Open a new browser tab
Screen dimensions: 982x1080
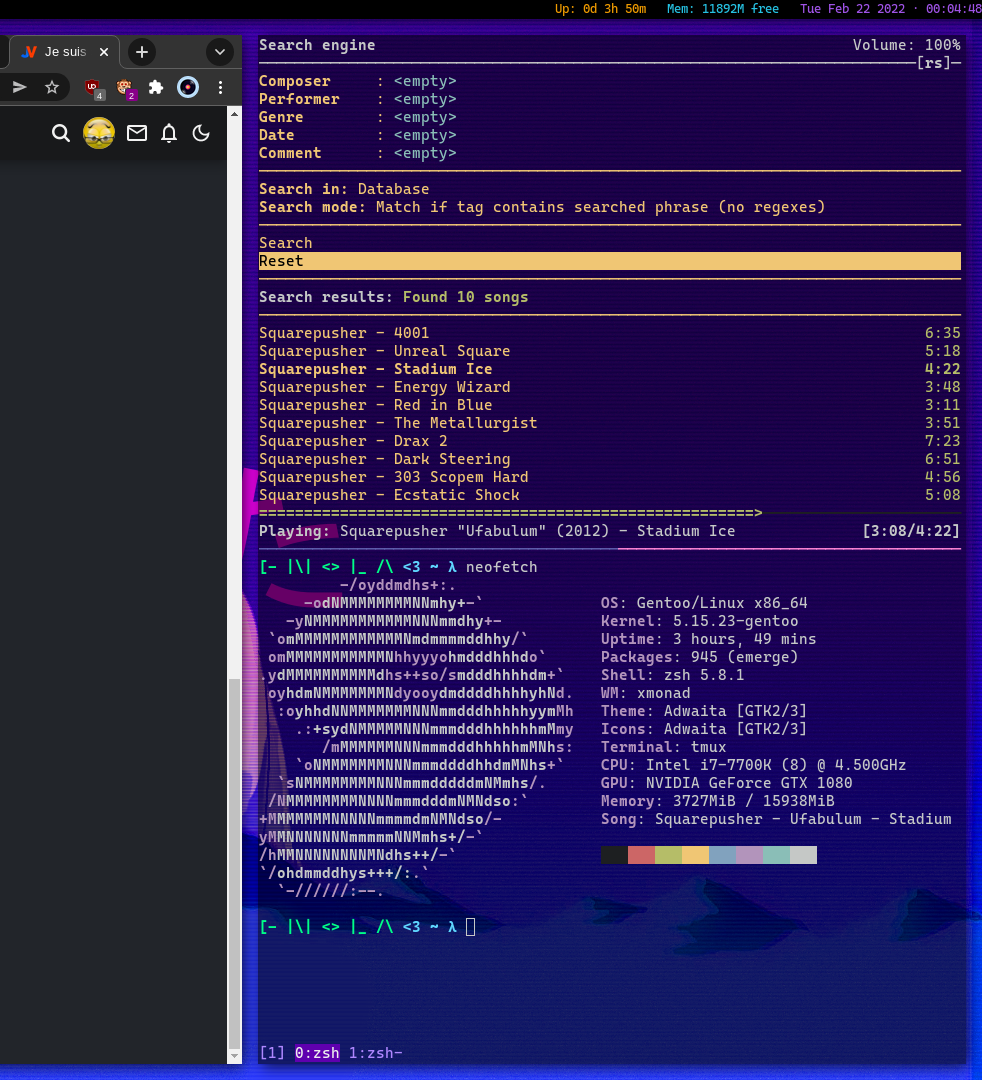coord(142,52)
